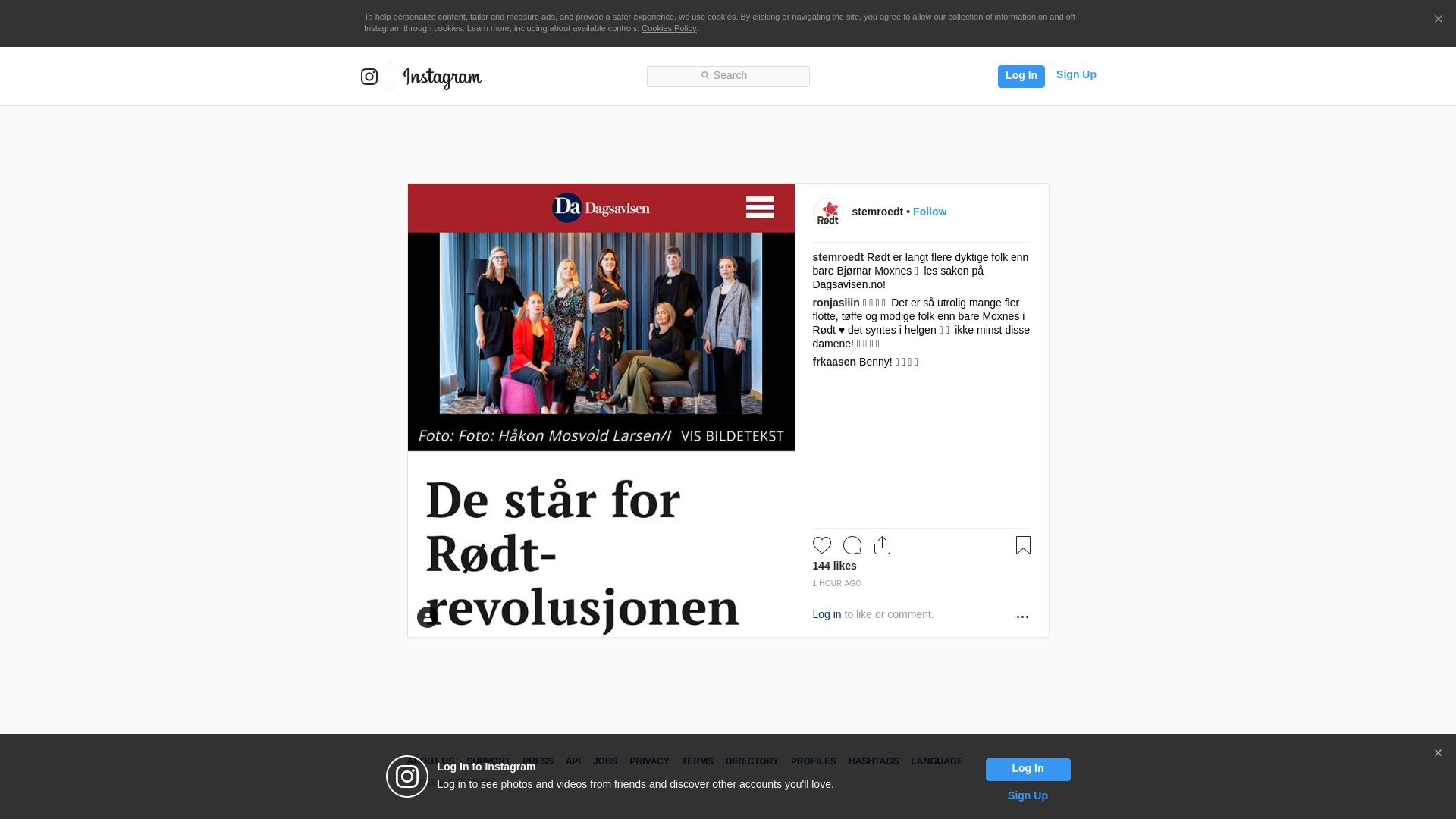Image resolution: width=1456 pixels, height=819 pixels.
Task: Follow the stemroedt account
Action: tap(930, 212)
